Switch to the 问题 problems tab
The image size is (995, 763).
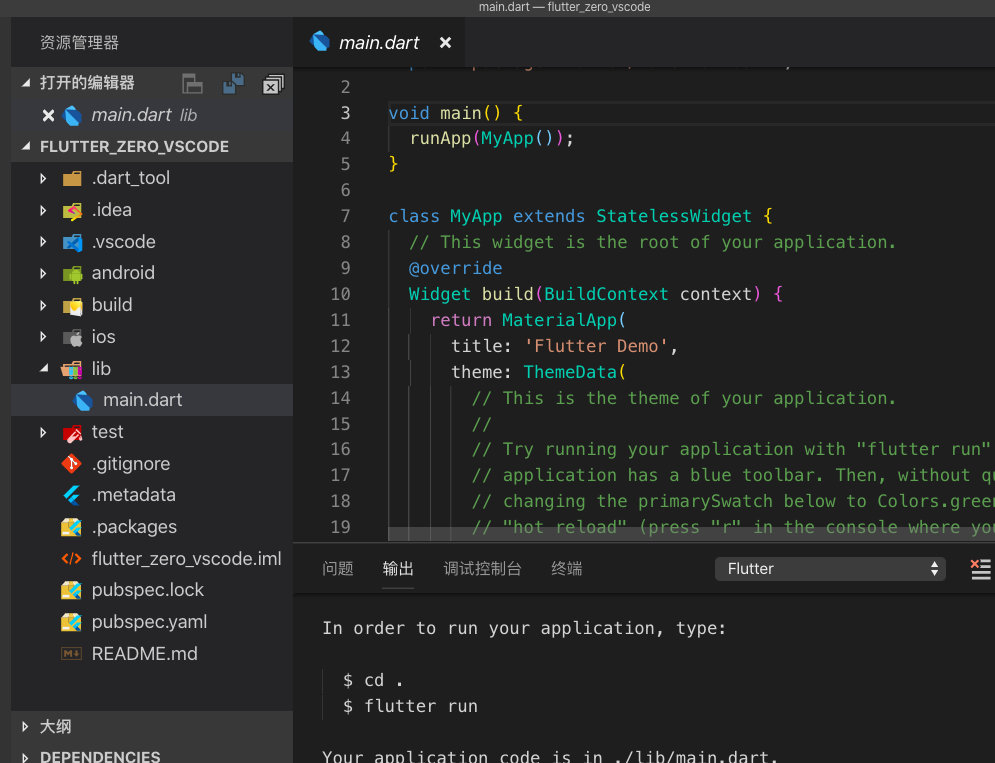click(x=338, y=569)
